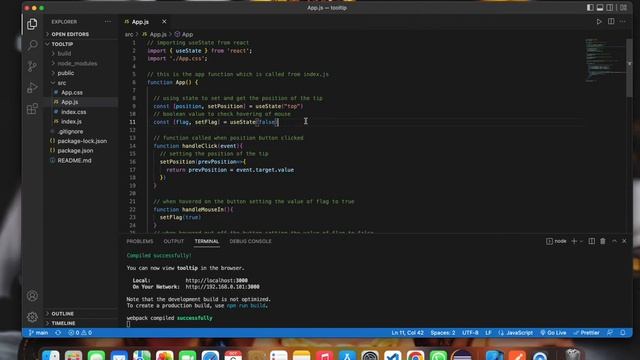This screenshot has width=640, height=360.
Task: Open localhost:3000 link in terminal
Action: [216, 280]
